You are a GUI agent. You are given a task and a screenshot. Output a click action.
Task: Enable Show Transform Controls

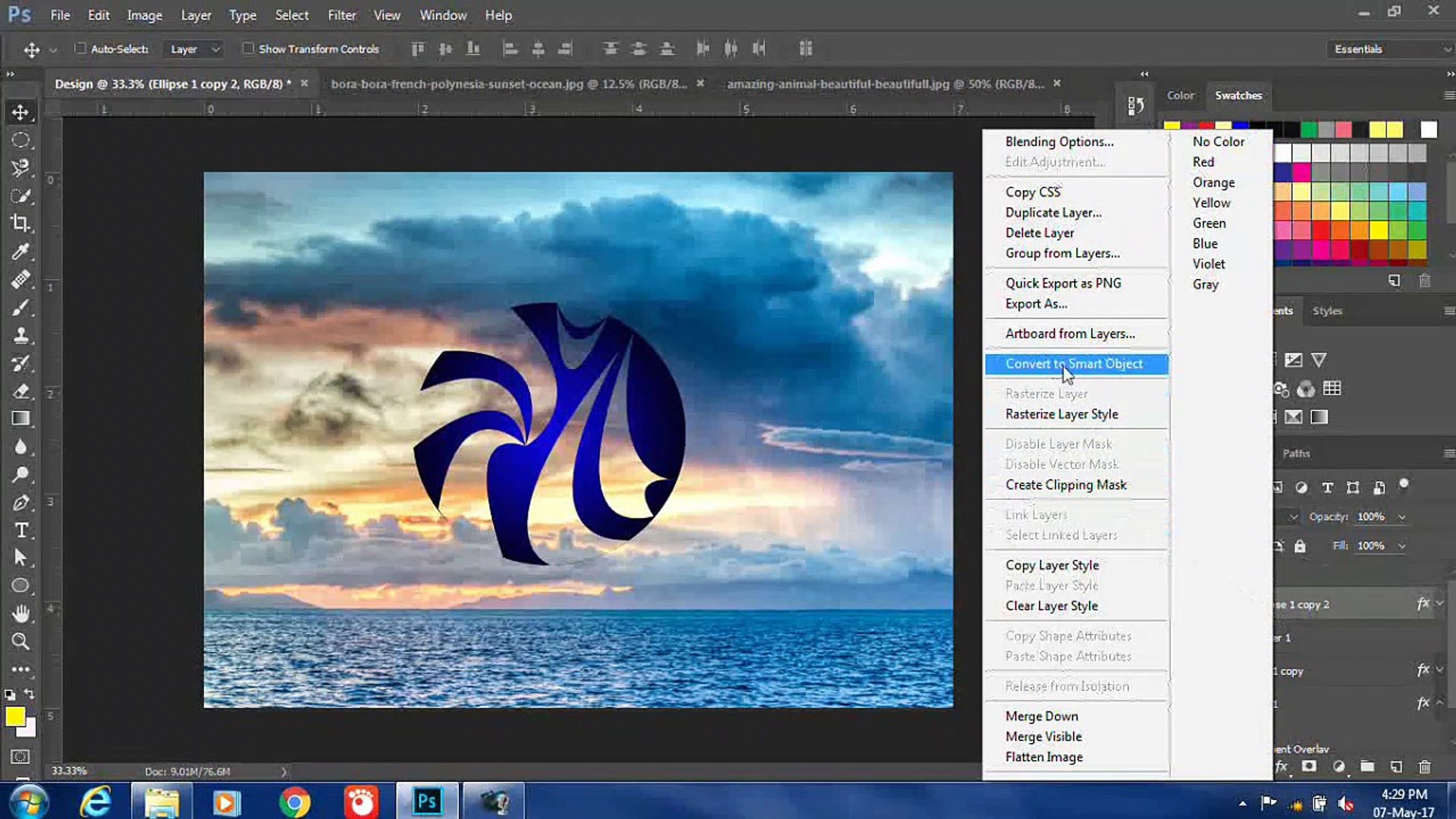(248, 49)
